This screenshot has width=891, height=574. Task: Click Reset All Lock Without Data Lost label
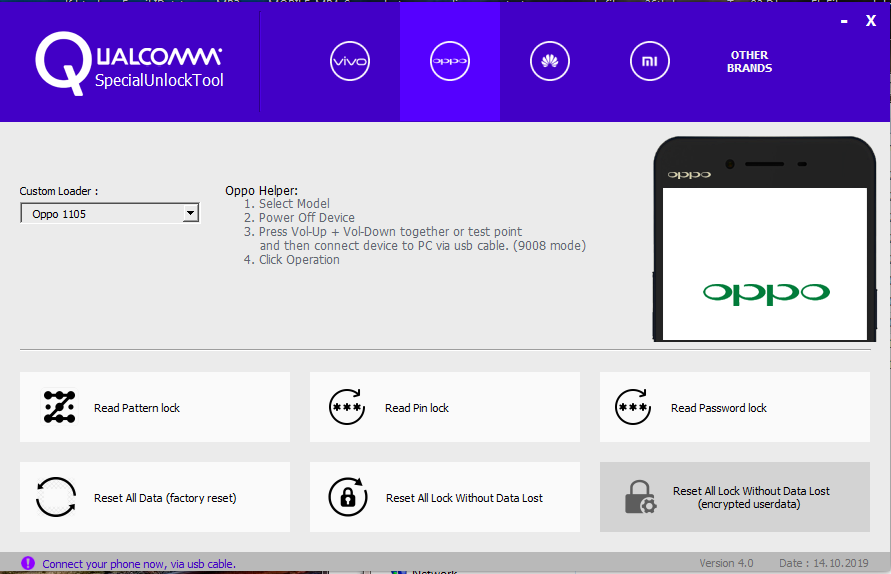click(x=464, y=498)
